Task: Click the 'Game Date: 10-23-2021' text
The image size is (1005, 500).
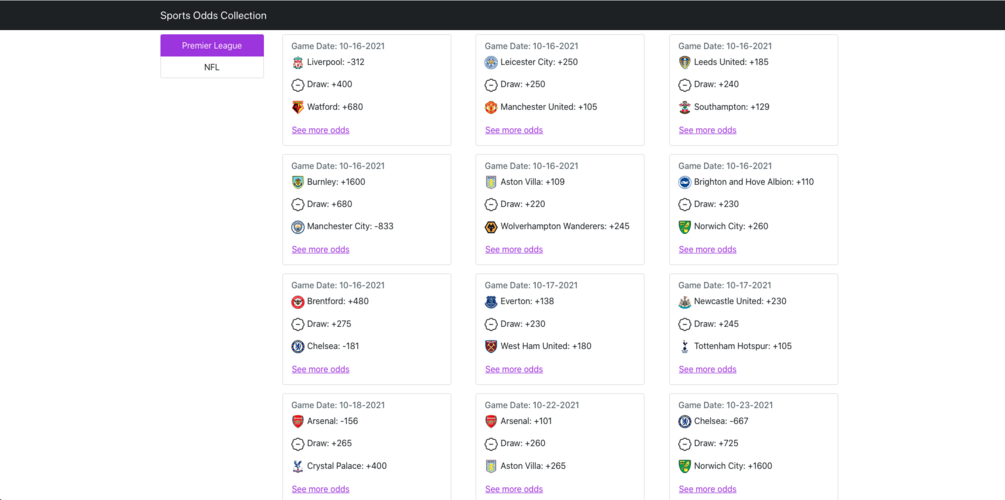Action: (726, 405)
